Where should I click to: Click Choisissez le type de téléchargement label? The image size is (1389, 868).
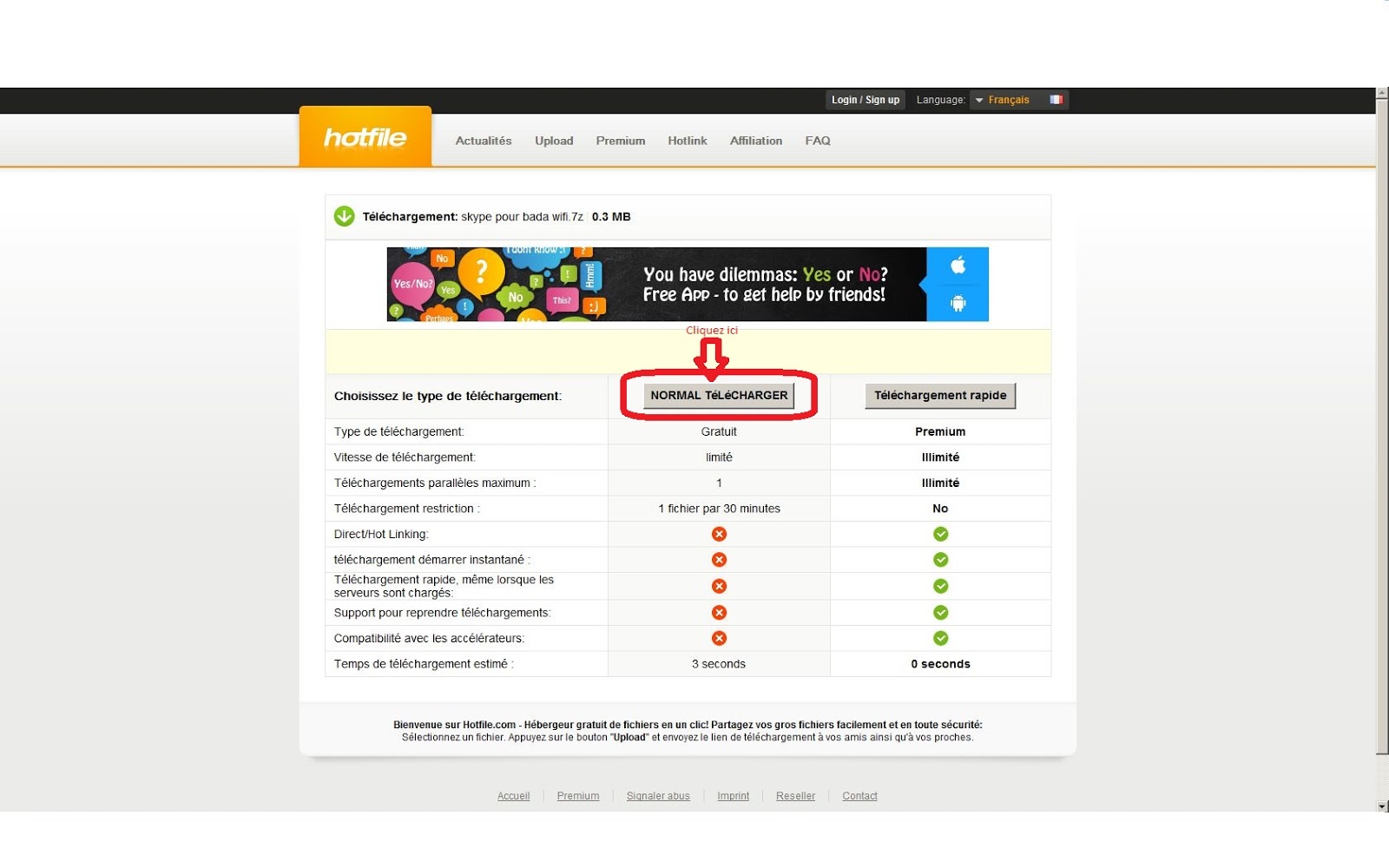448,396
